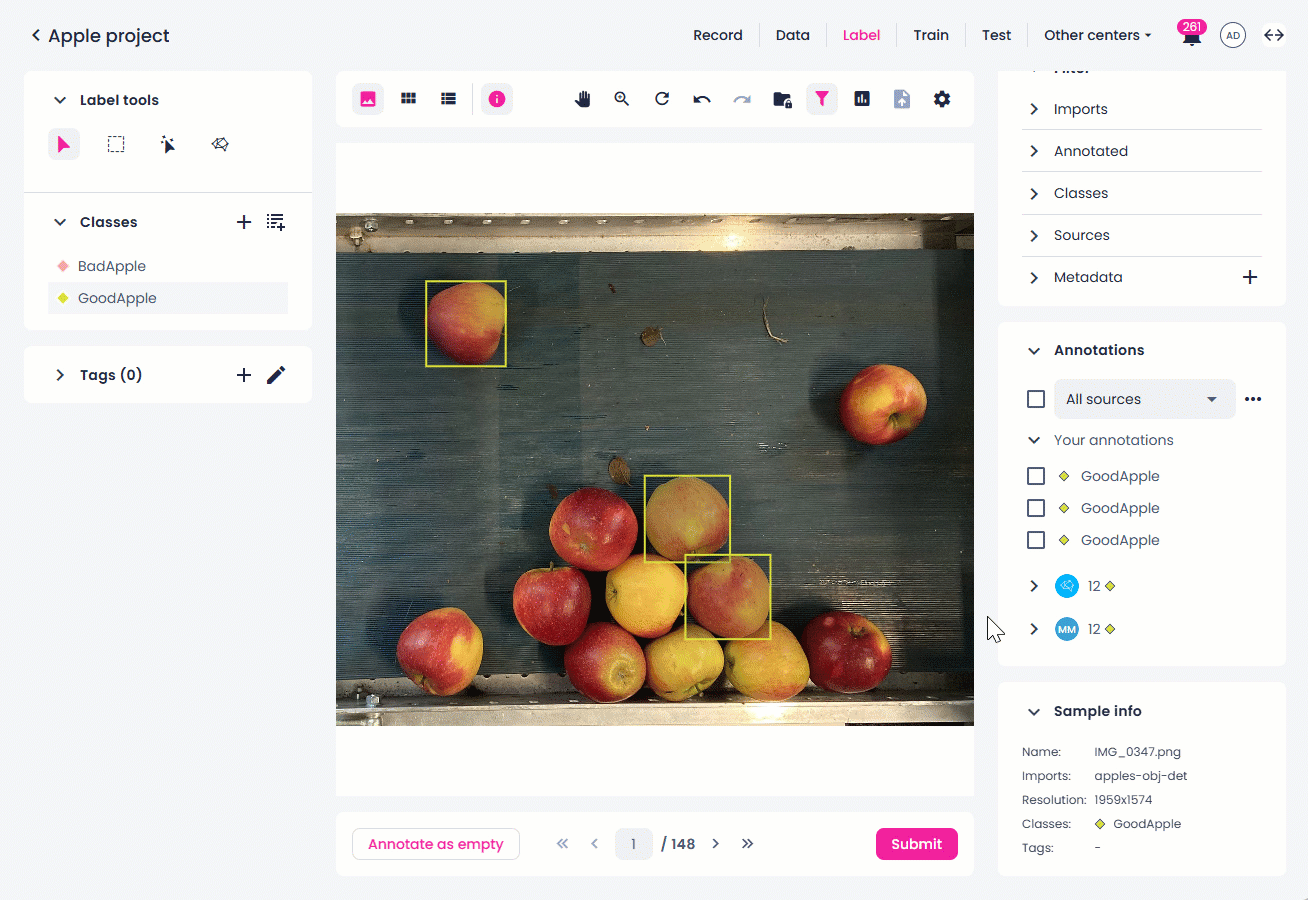Check the first GoodApple annotation checkbox
The width and height of the screenshot is (1308, 900).
coord(1036,476)
